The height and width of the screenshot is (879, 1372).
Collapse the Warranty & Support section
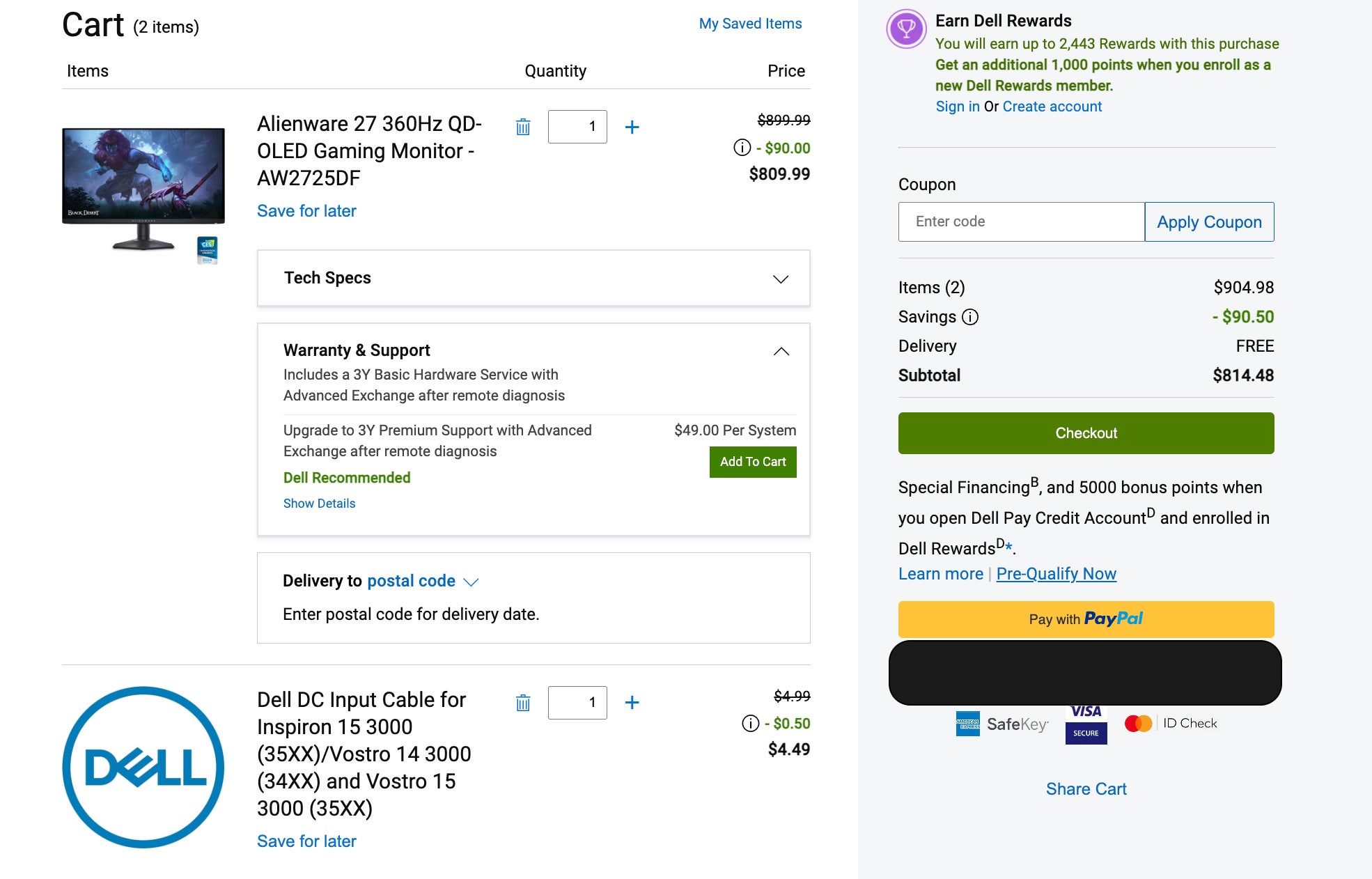[781, 351]
